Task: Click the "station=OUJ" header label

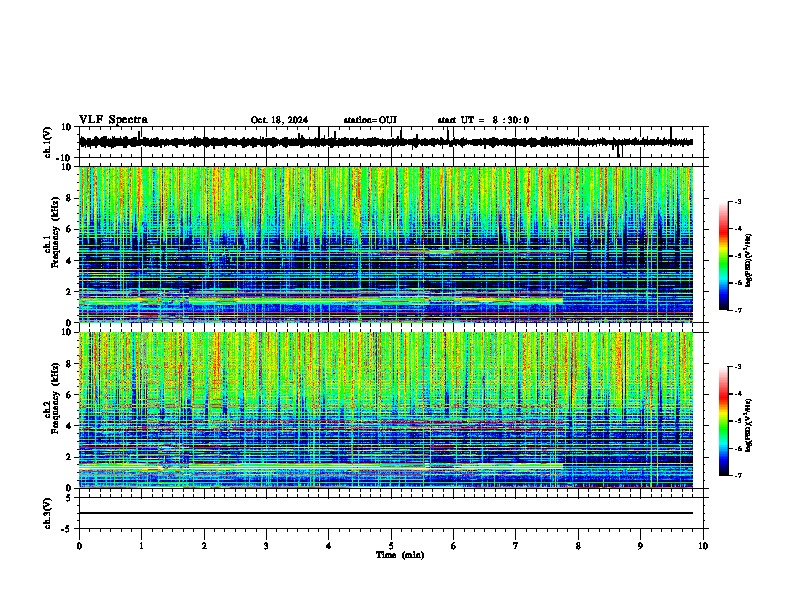Action: tap(370, 120)
